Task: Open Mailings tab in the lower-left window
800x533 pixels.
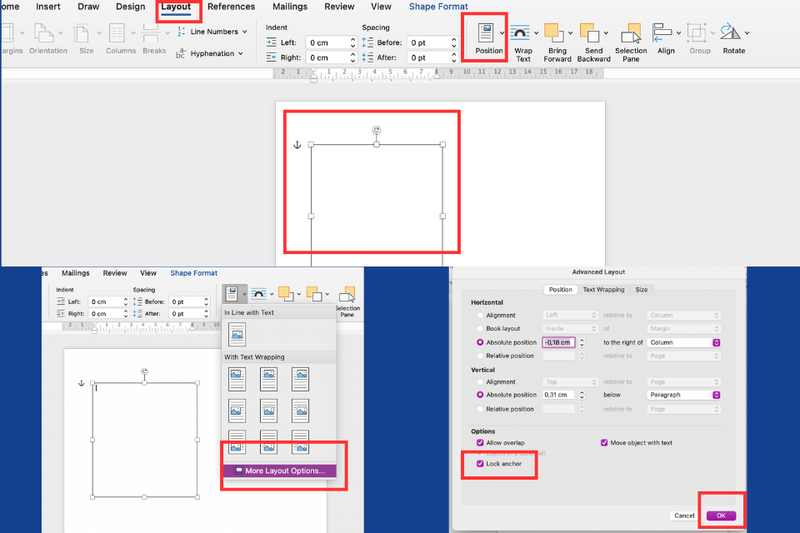Action: coord(76,273)
